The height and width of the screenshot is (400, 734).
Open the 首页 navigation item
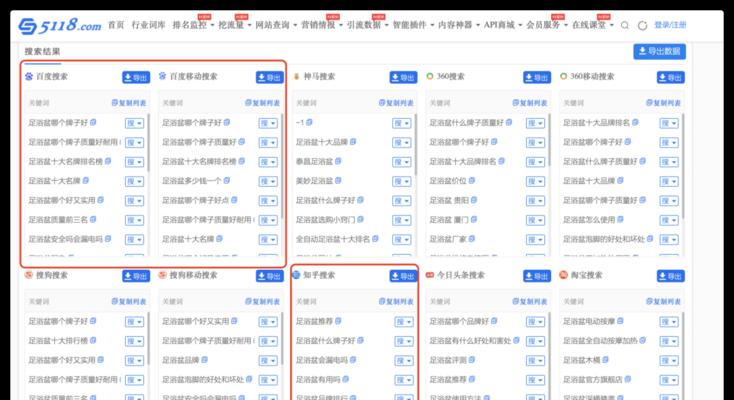click(x=116, y=25)
